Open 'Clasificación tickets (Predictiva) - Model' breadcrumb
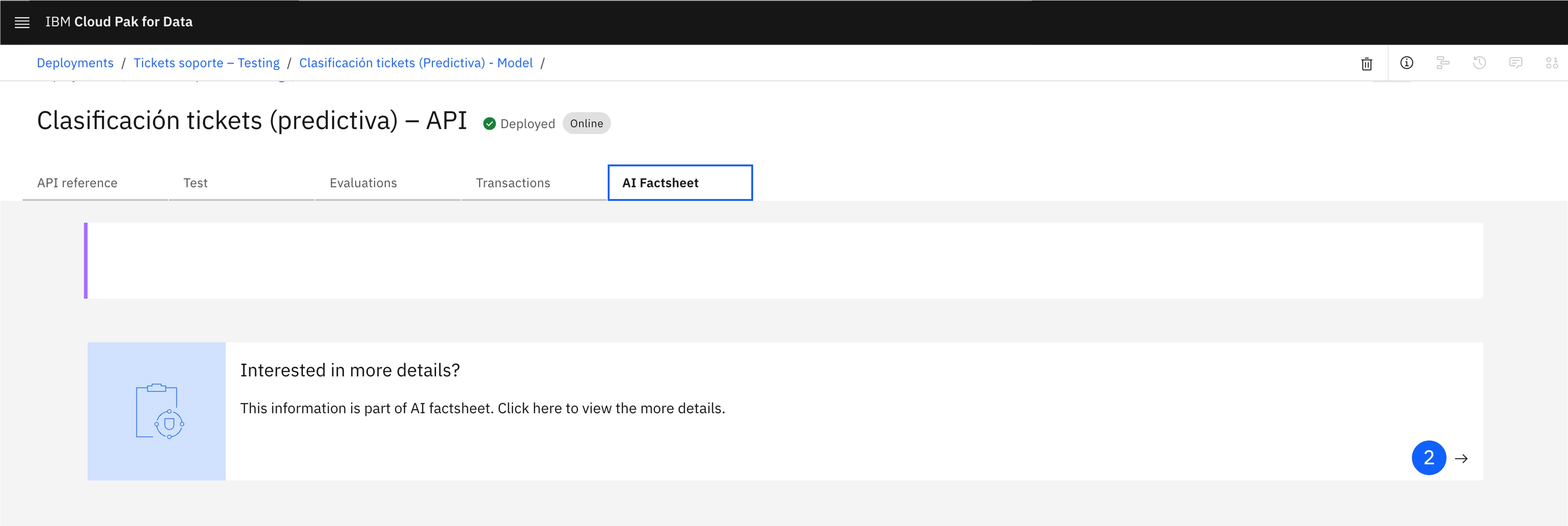The image size is (1568, 526). [x=416, y=63]
